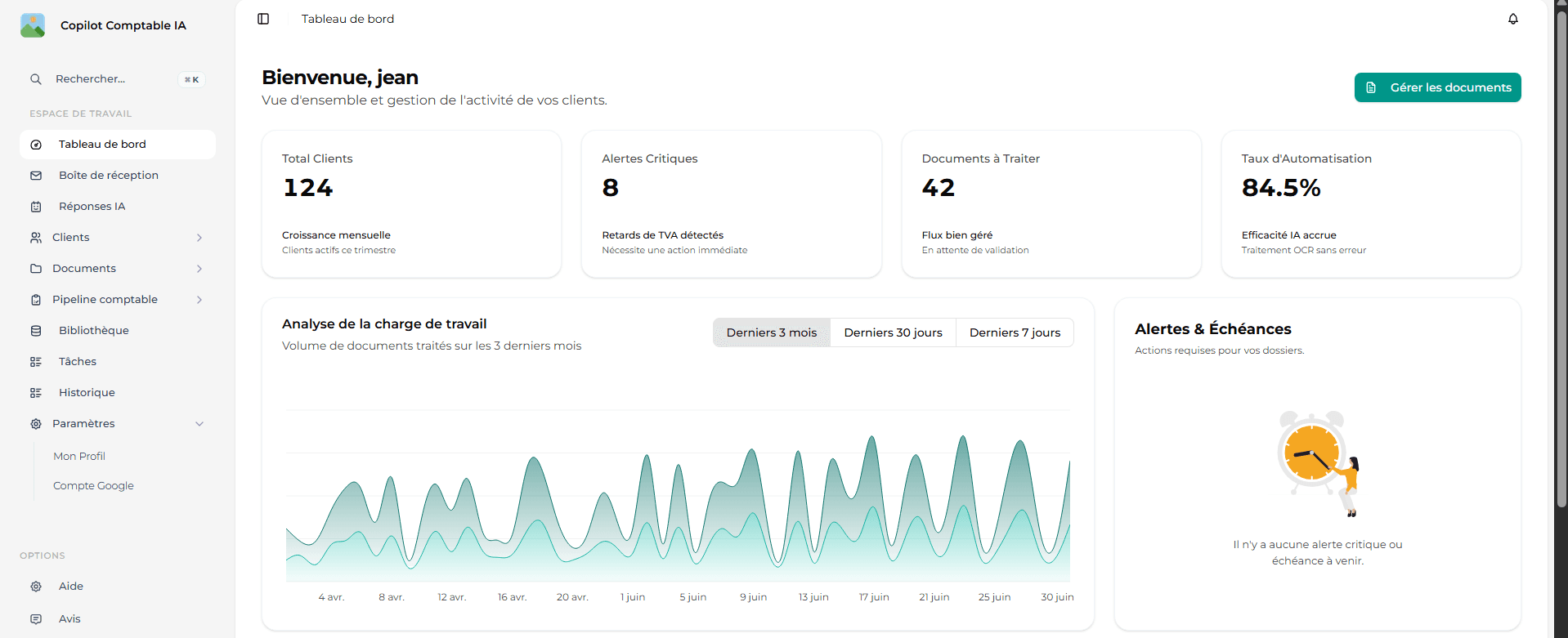
Task: Collapse the Paramètres section chevron
Action: (199, 424)
